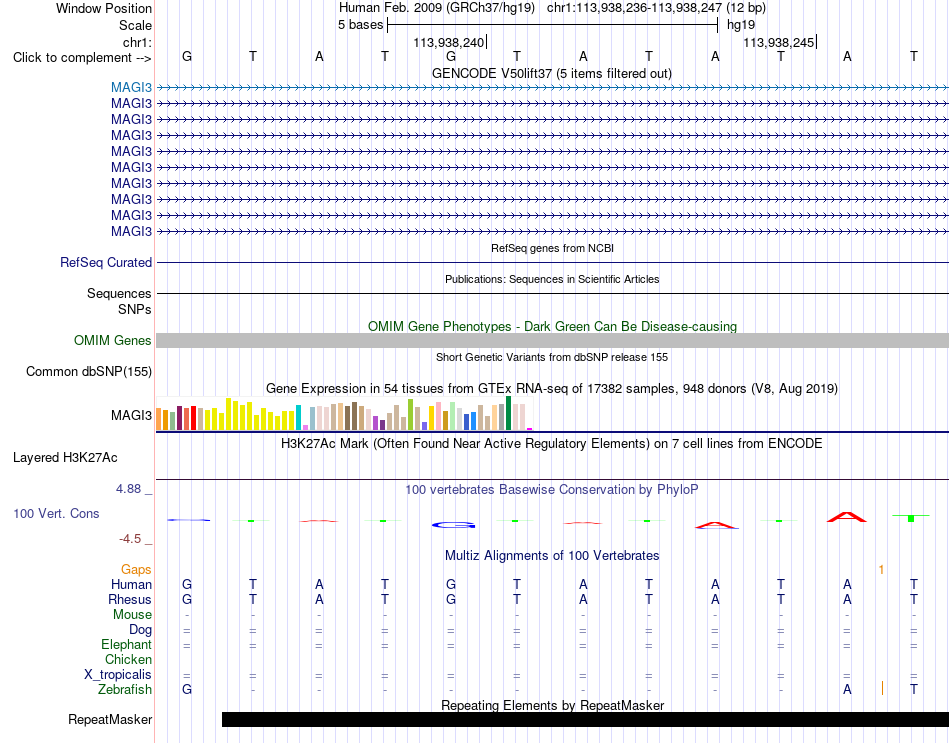Click the G base in the Zebrafish row
950x743 pixels.
click(x=187, y=689)
